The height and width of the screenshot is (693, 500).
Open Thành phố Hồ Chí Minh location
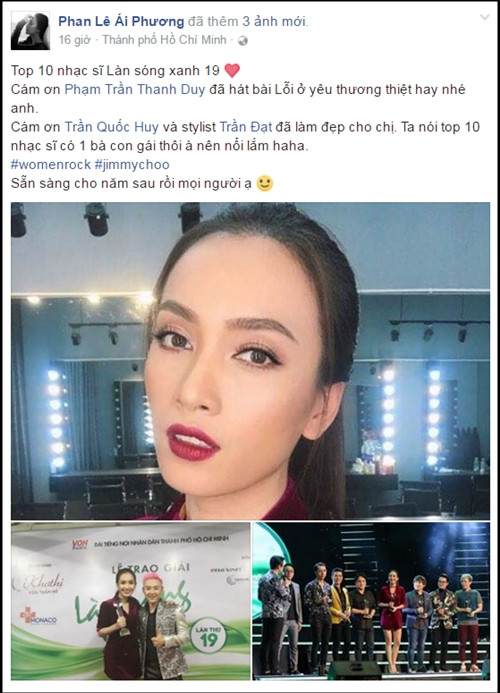coord(164,40)
